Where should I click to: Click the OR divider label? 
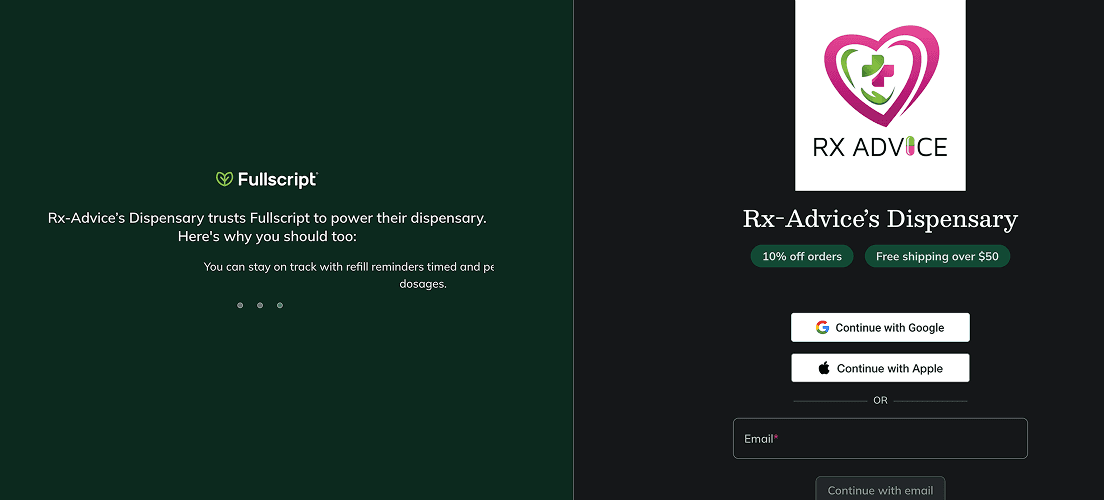tap(880, 400)
